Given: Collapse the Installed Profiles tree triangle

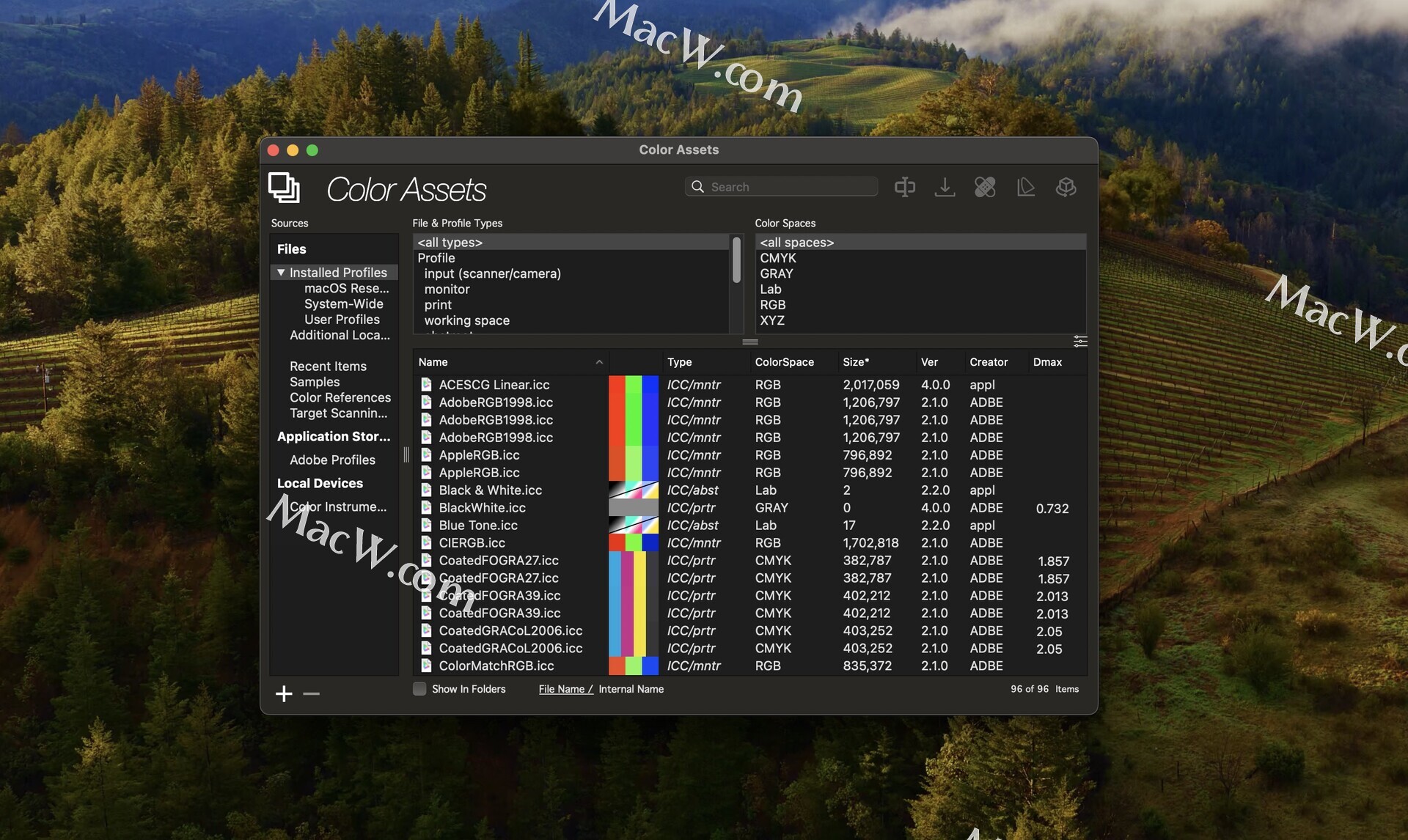Looking at the screenshot, I should tap(280, 272).
